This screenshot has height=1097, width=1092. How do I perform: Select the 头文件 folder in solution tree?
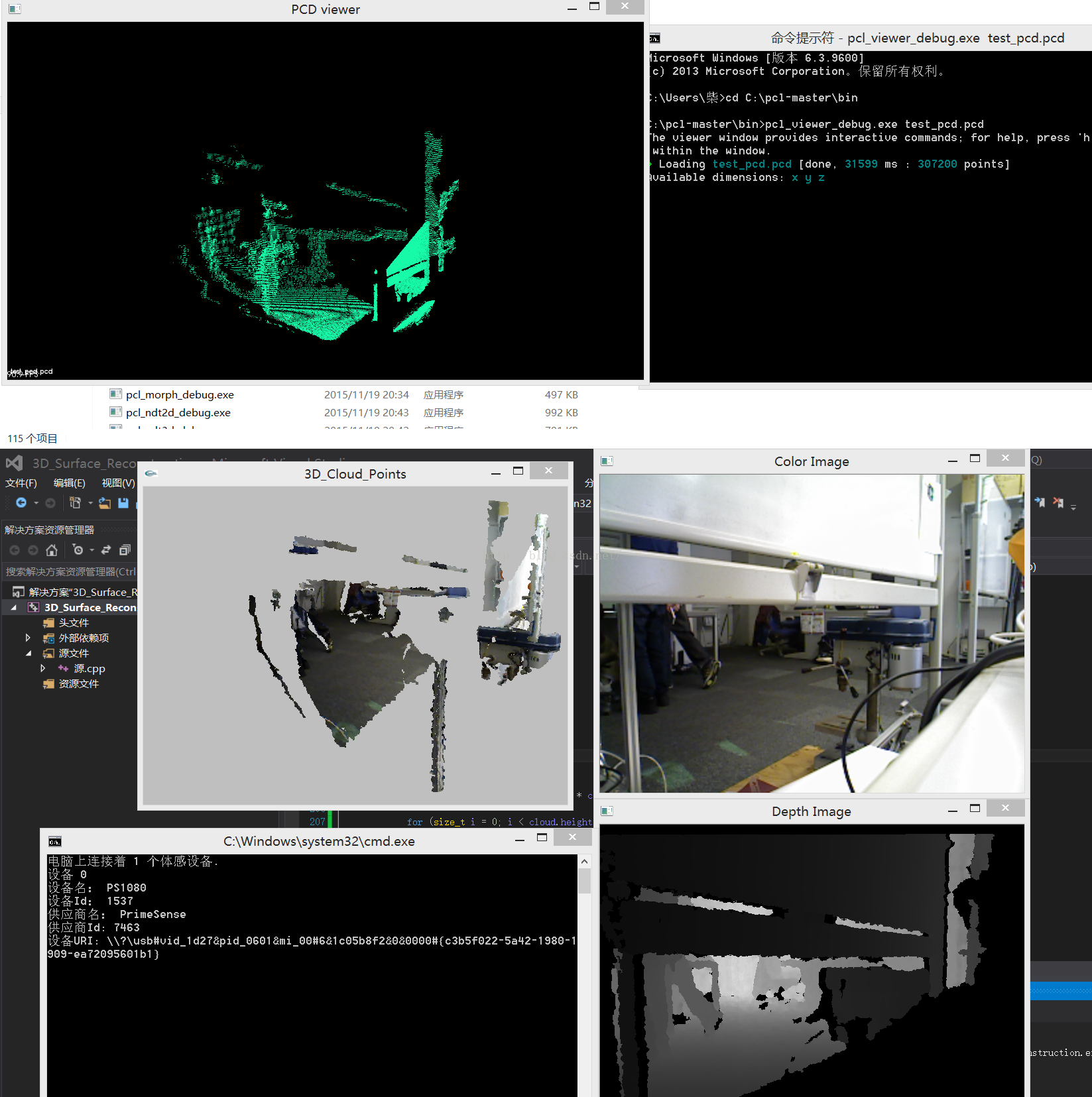coord(74,623)
